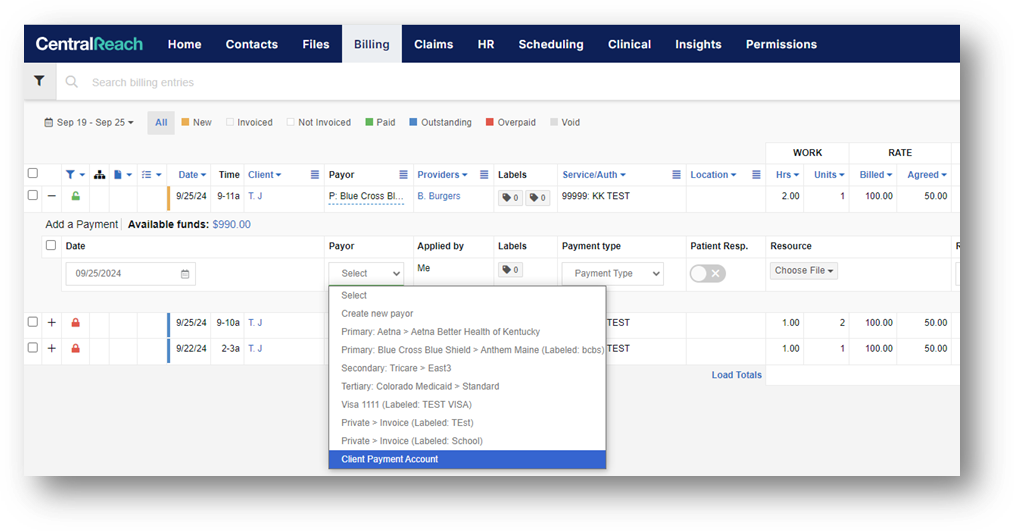Open the Hrs column dropdown
1014x531 pixels.
click(787, 175)
